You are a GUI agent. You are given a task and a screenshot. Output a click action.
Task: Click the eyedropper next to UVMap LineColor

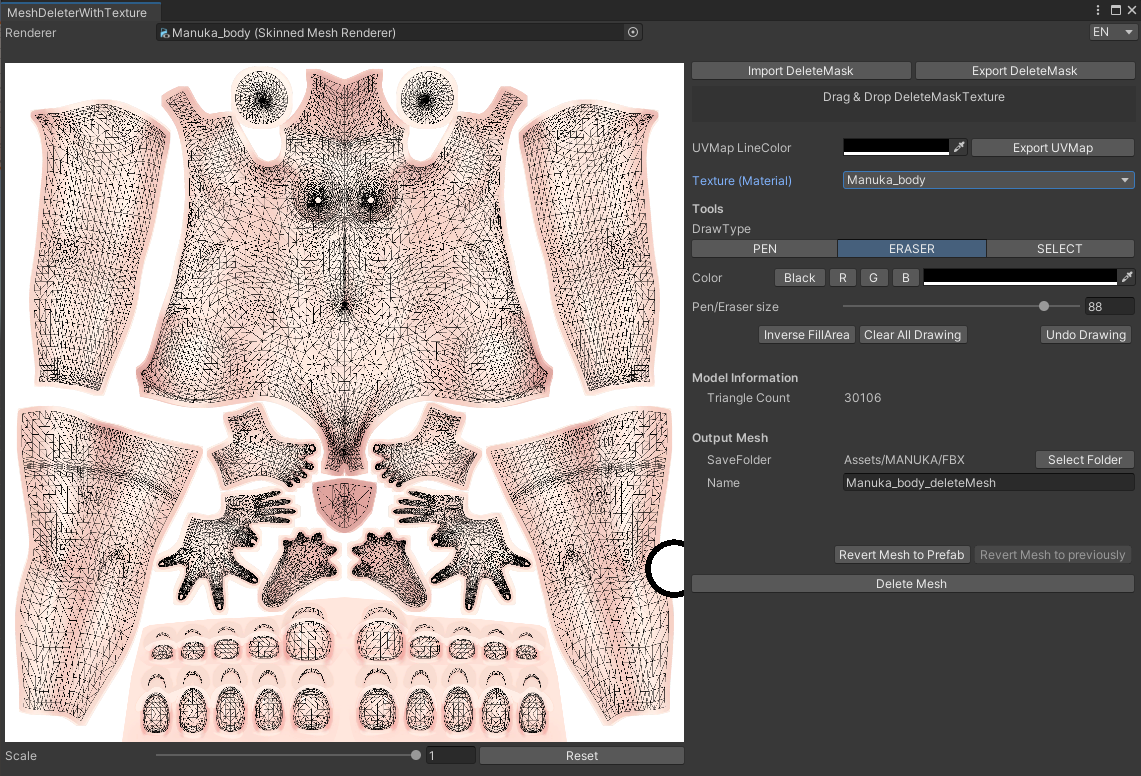pyautogui.click(x=959, y=146)
